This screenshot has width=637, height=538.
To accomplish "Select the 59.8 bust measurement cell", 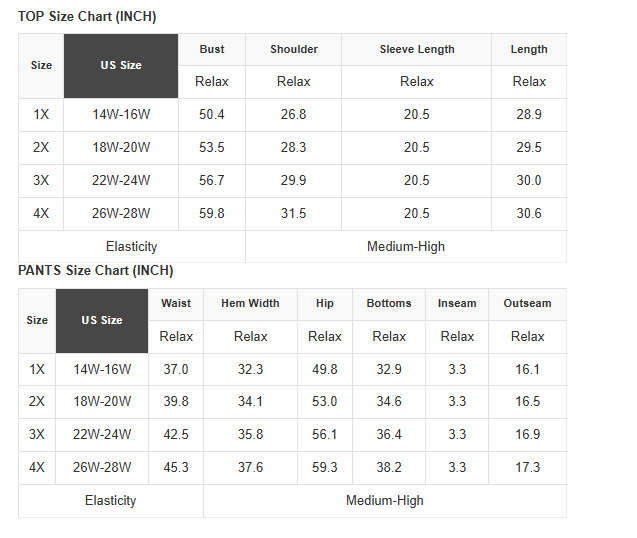I will [212, 214].
